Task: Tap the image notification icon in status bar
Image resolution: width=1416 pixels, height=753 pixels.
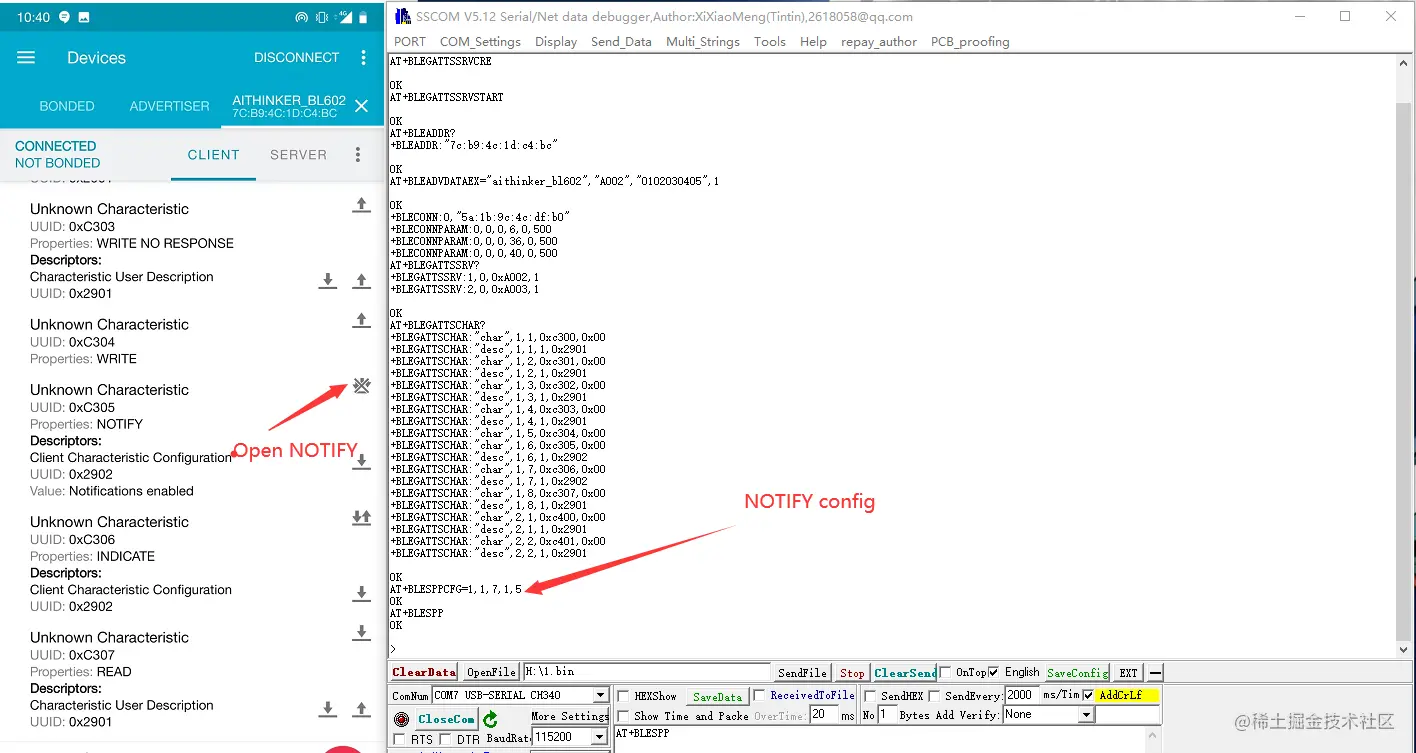Action: click(x=83, y=18)
